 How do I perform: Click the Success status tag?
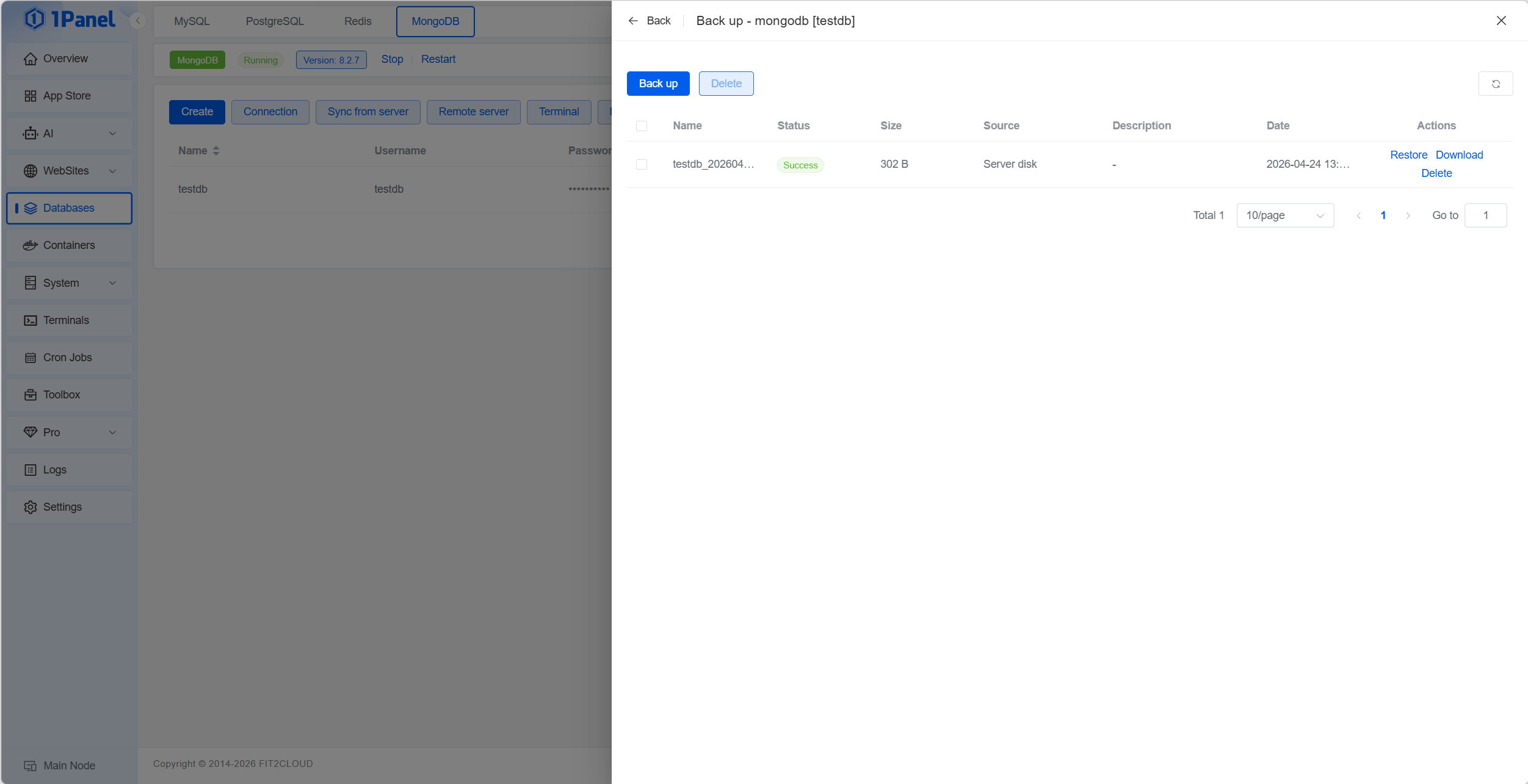pos(800,165)
